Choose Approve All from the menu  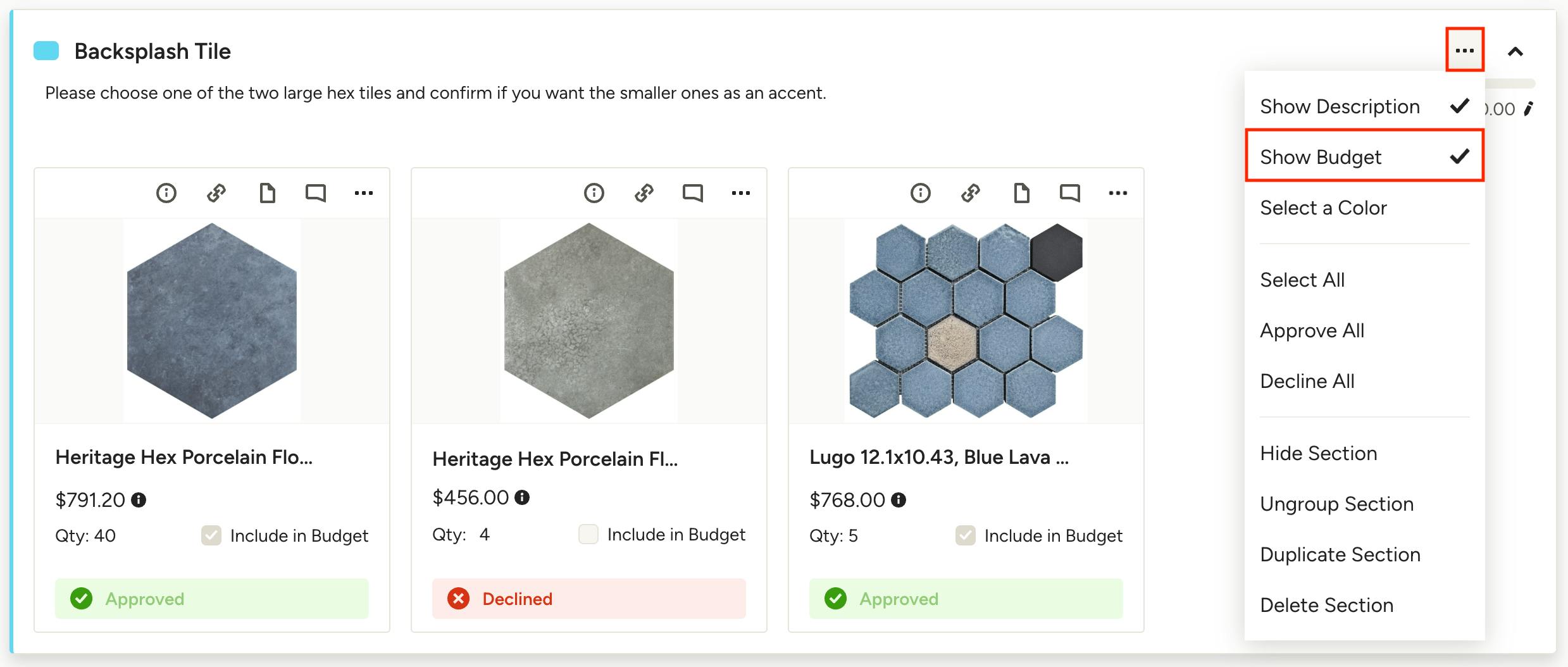(1312, 330)
